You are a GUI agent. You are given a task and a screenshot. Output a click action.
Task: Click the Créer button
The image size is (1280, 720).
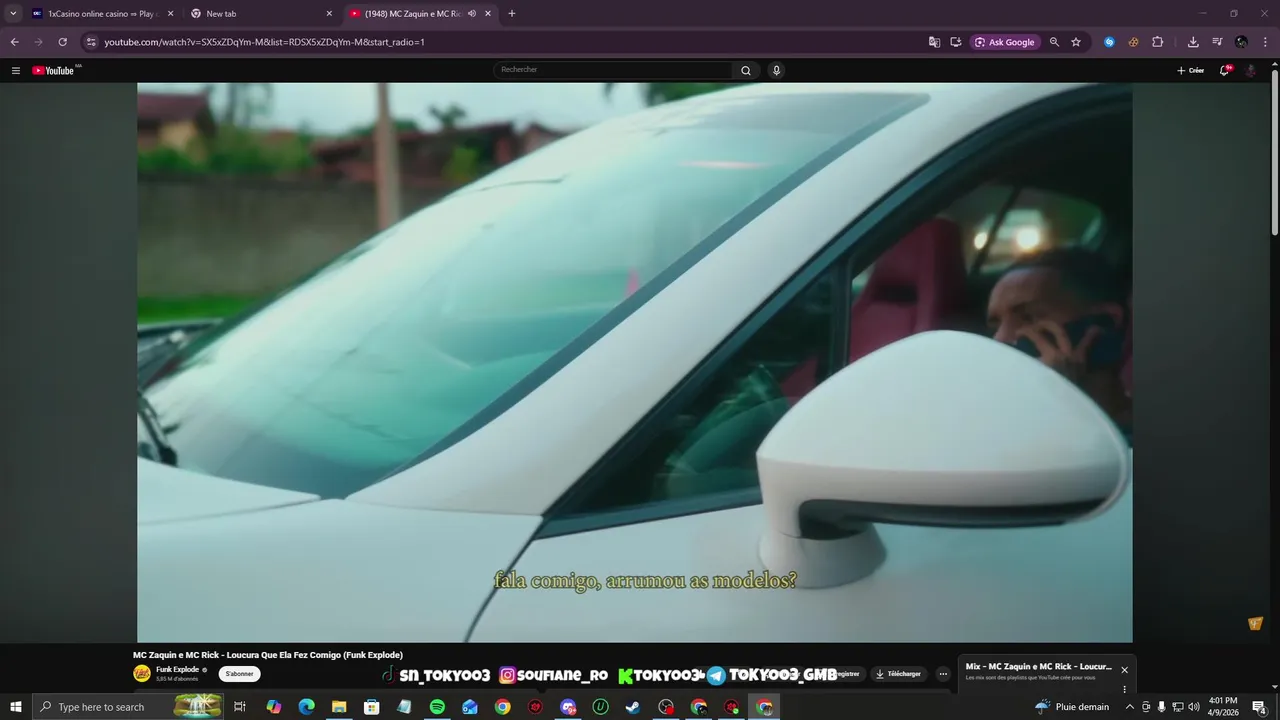coord(1190,70)
